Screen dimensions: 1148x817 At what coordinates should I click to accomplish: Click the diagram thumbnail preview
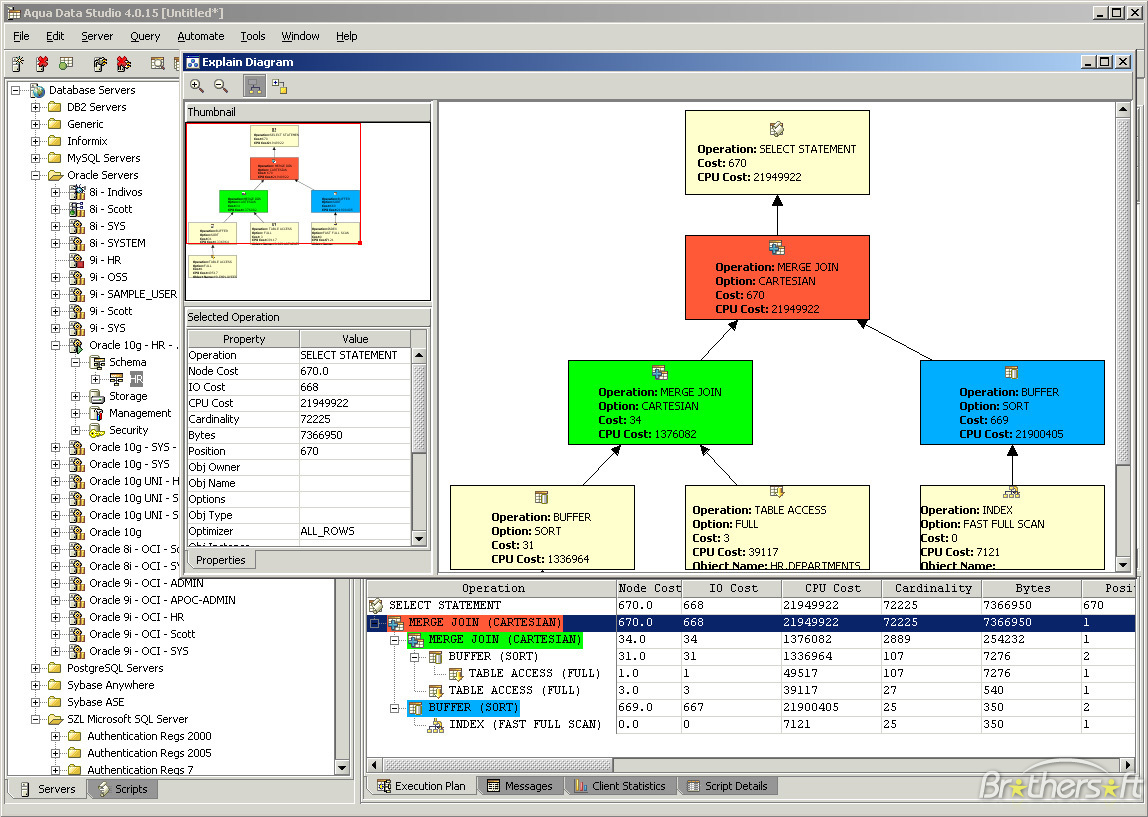coord(308,211)
